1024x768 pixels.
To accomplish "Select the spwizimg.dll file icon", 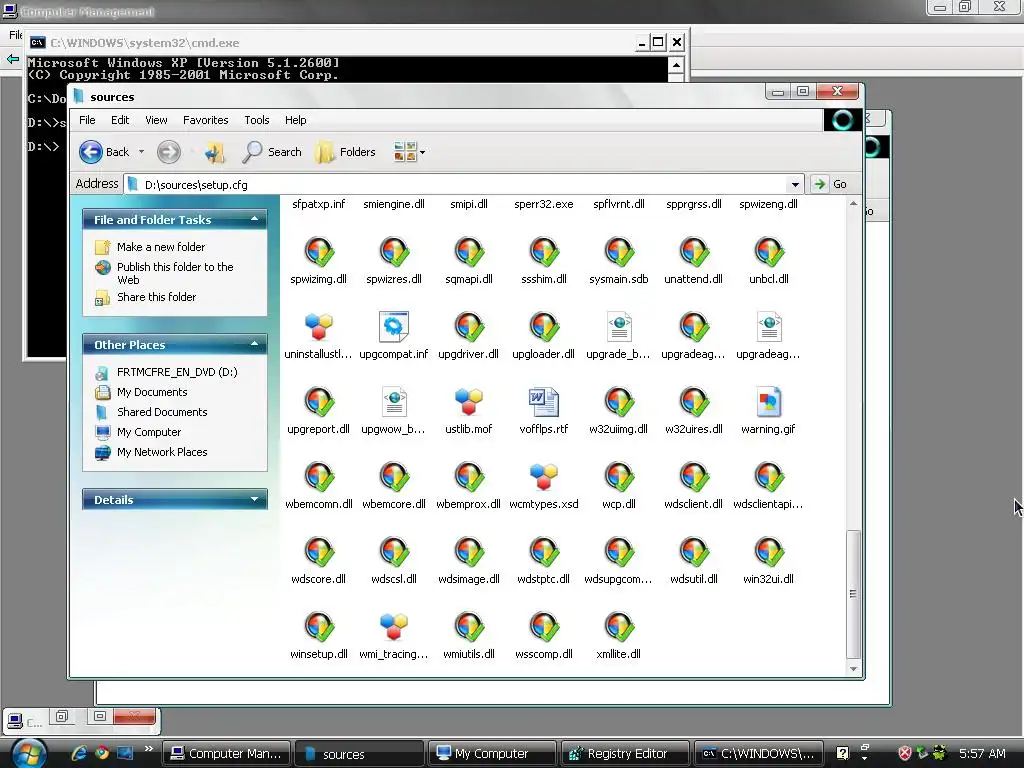I will [319, 252].
